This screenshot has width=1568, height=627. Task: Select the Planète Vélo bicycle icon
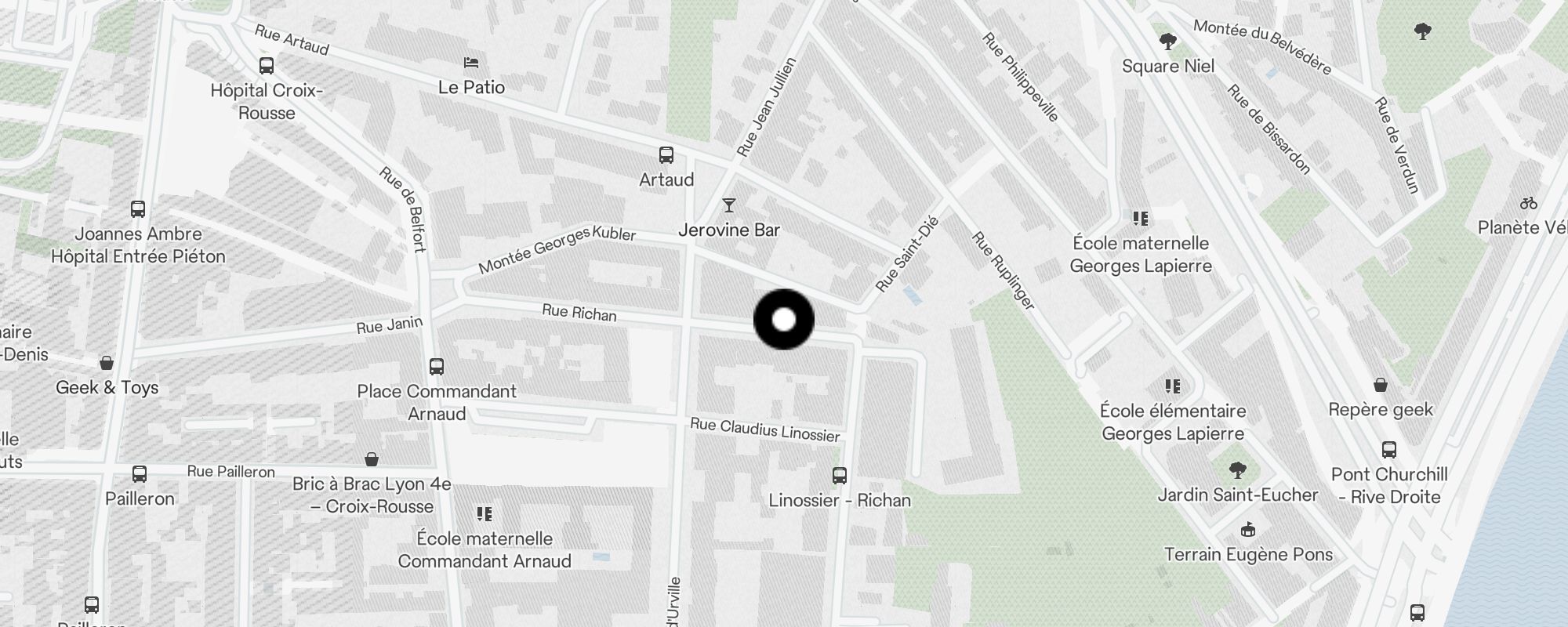click(1528, 203)
